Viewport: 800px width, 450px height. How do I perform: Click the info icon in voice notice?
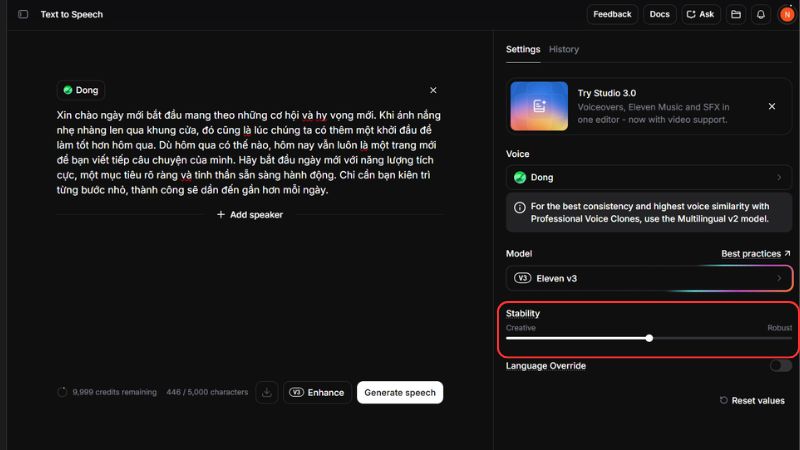(519, 208)
